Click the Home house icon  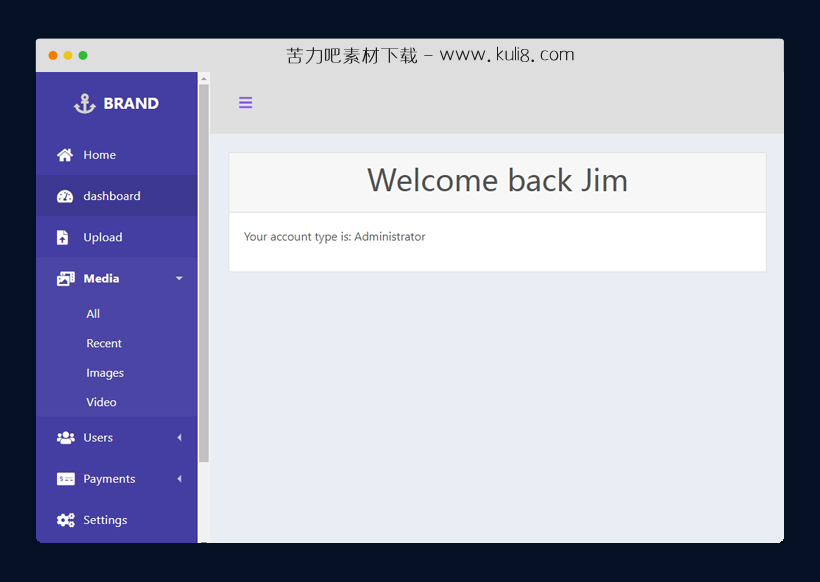(65, 155)
